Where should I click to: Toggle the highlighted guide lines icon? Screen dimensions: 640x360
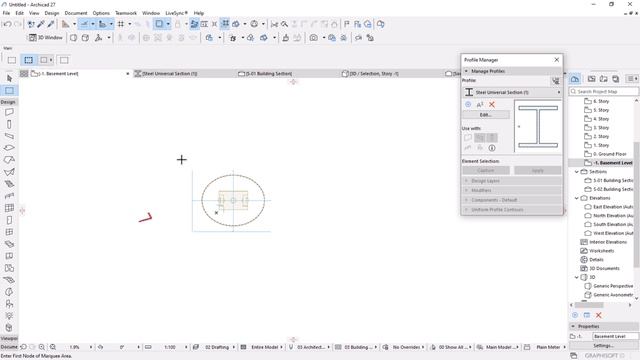[x=84, y=24]
